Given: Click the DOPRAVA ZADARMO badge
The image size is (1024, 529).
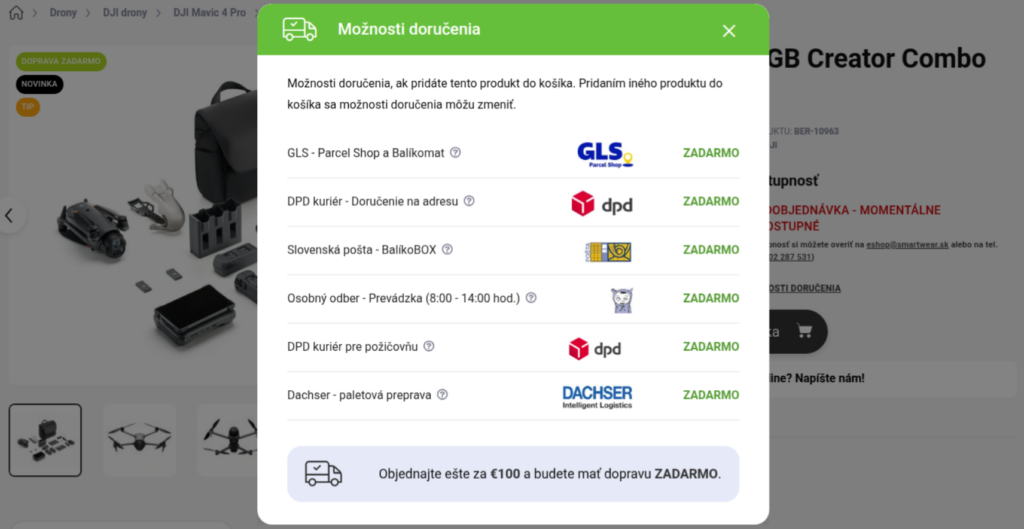Looking at the screenshot, I should pyautogui.click(x=61, y=61).
